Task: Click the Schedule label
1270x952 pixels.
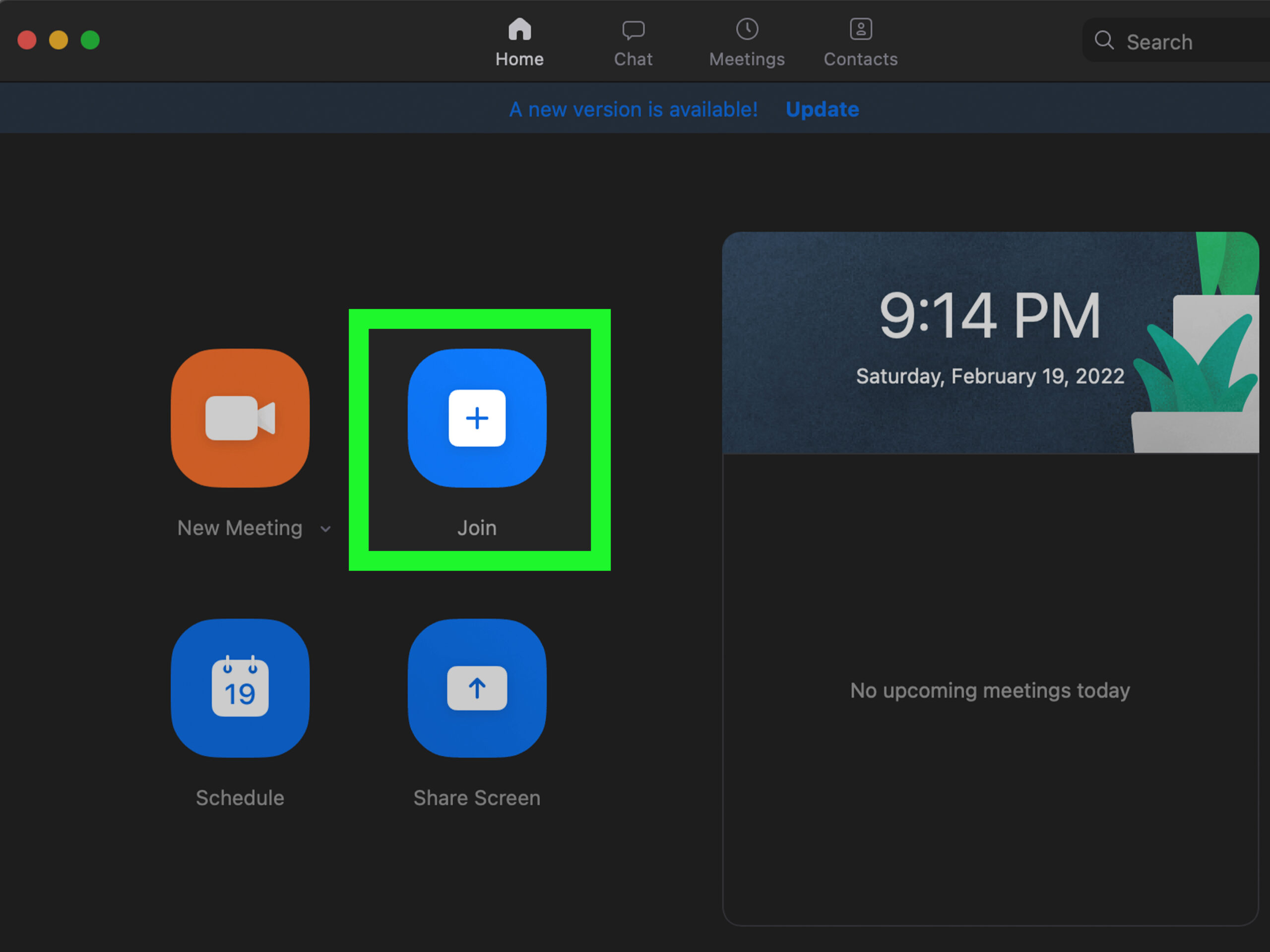Action: tap(240, 798)
